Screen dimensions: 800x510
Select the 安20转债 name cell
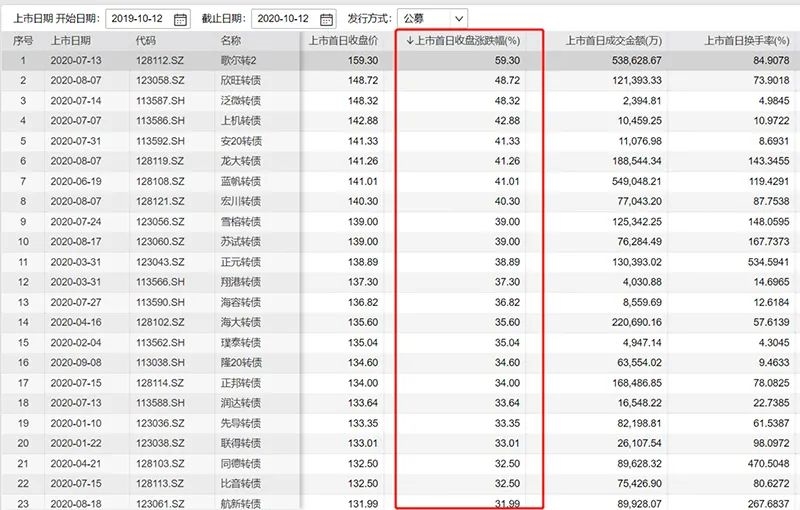click(241, 141)
